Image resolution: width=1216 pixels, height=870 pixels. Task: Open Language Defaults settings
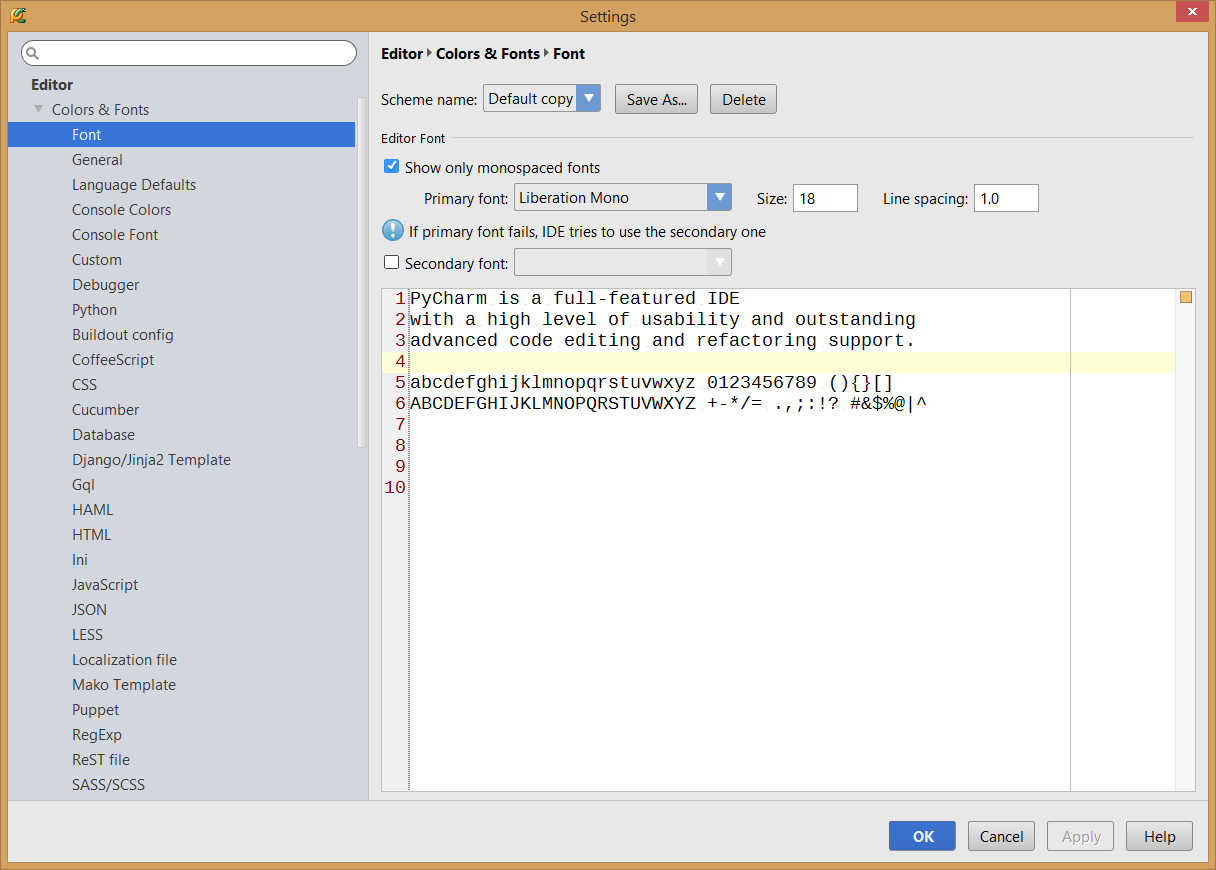[x=134, y=184]
